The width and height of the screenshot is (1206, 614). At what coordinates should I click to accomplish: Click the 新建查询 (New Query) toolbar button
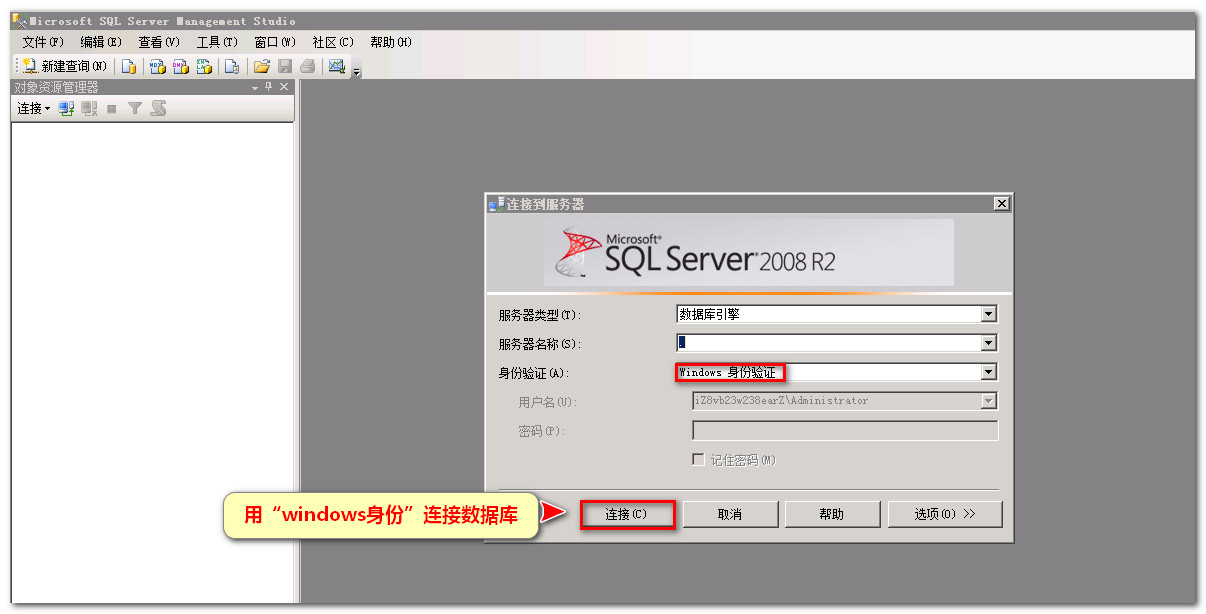coord(64,66)
